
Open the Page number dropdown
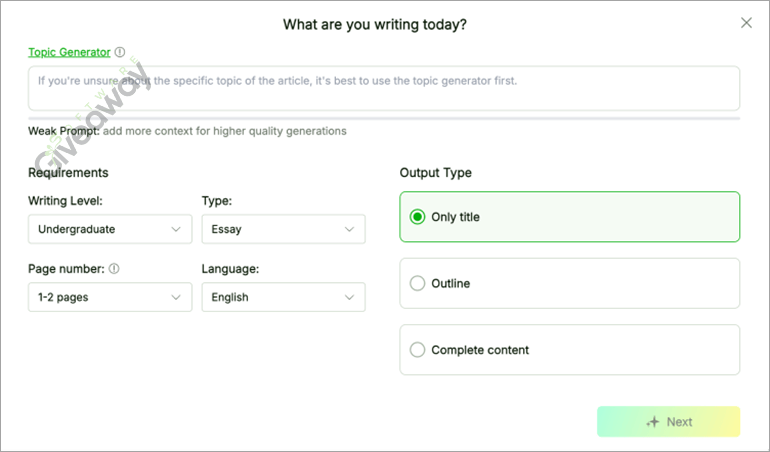pyautogui.click(x=110, y=297)
